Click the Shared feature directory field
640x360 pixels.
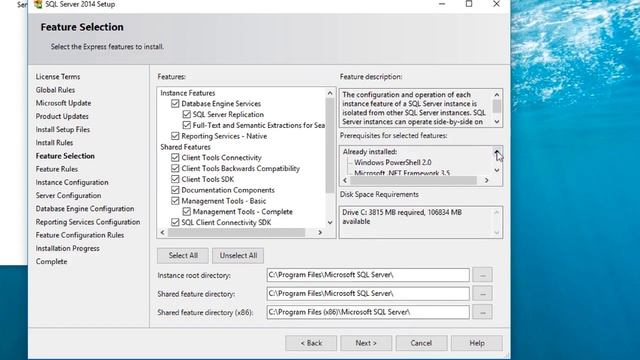368,293
